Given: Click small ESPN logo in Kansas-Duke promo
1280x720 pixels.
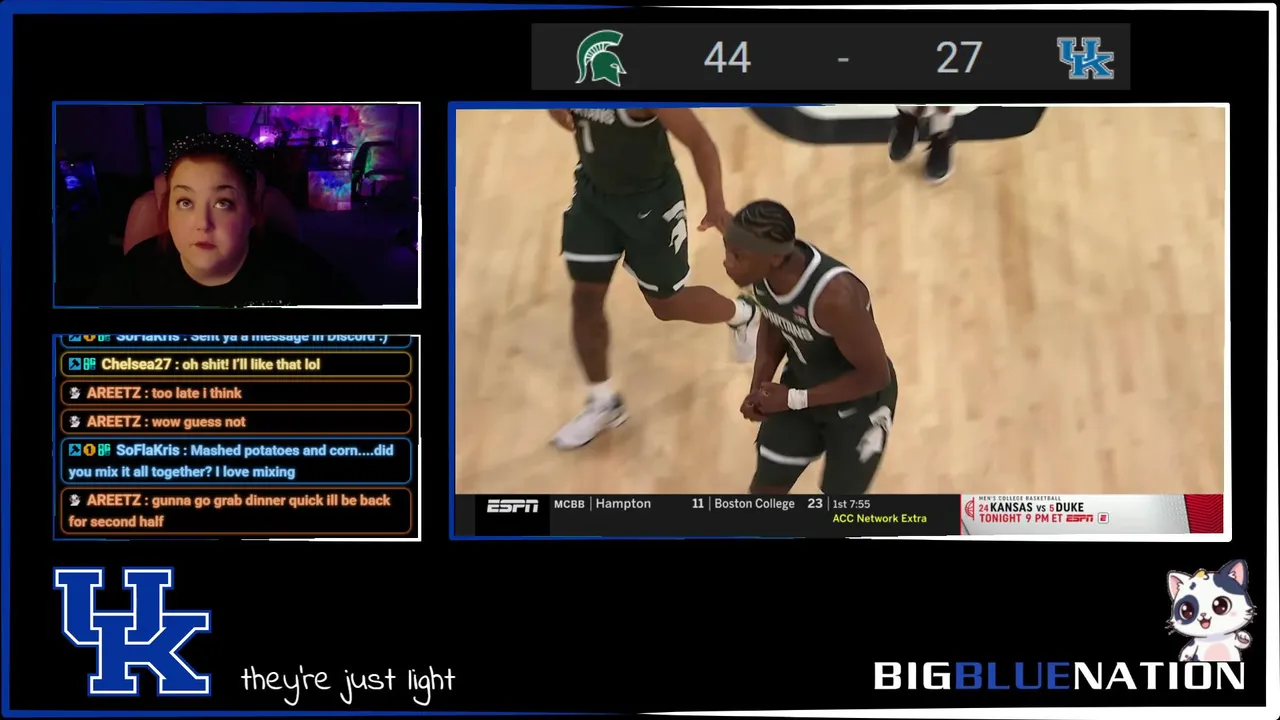Looking at the screenshot, I should [x=1079, y=518].
